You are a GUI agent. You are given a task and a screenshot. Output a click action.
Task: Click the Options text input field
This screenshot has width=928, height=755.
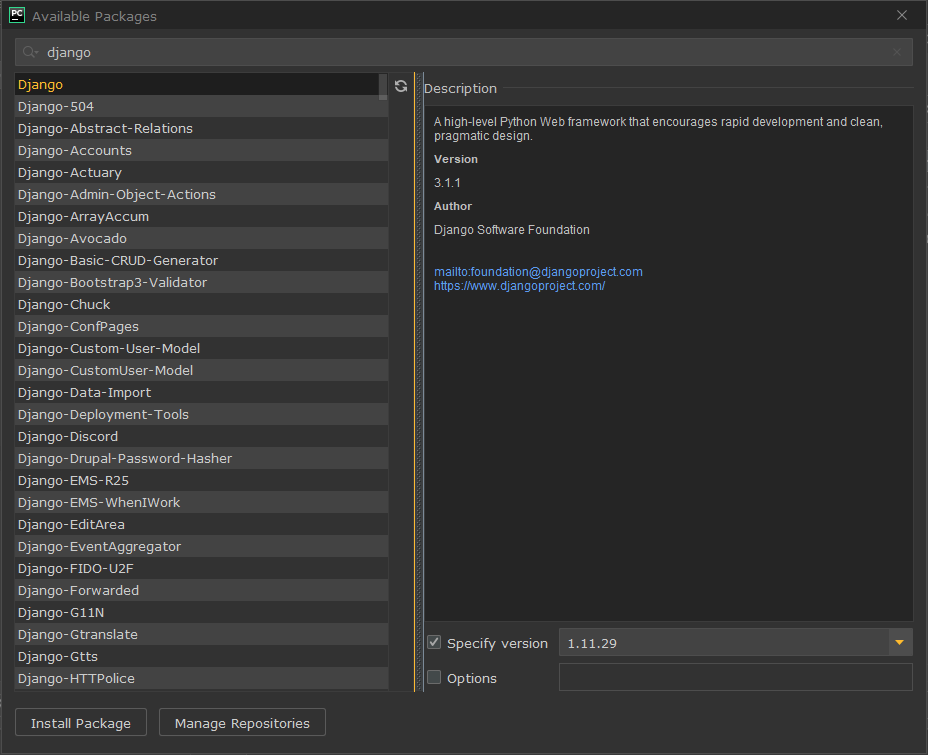(x=736, y=677)
